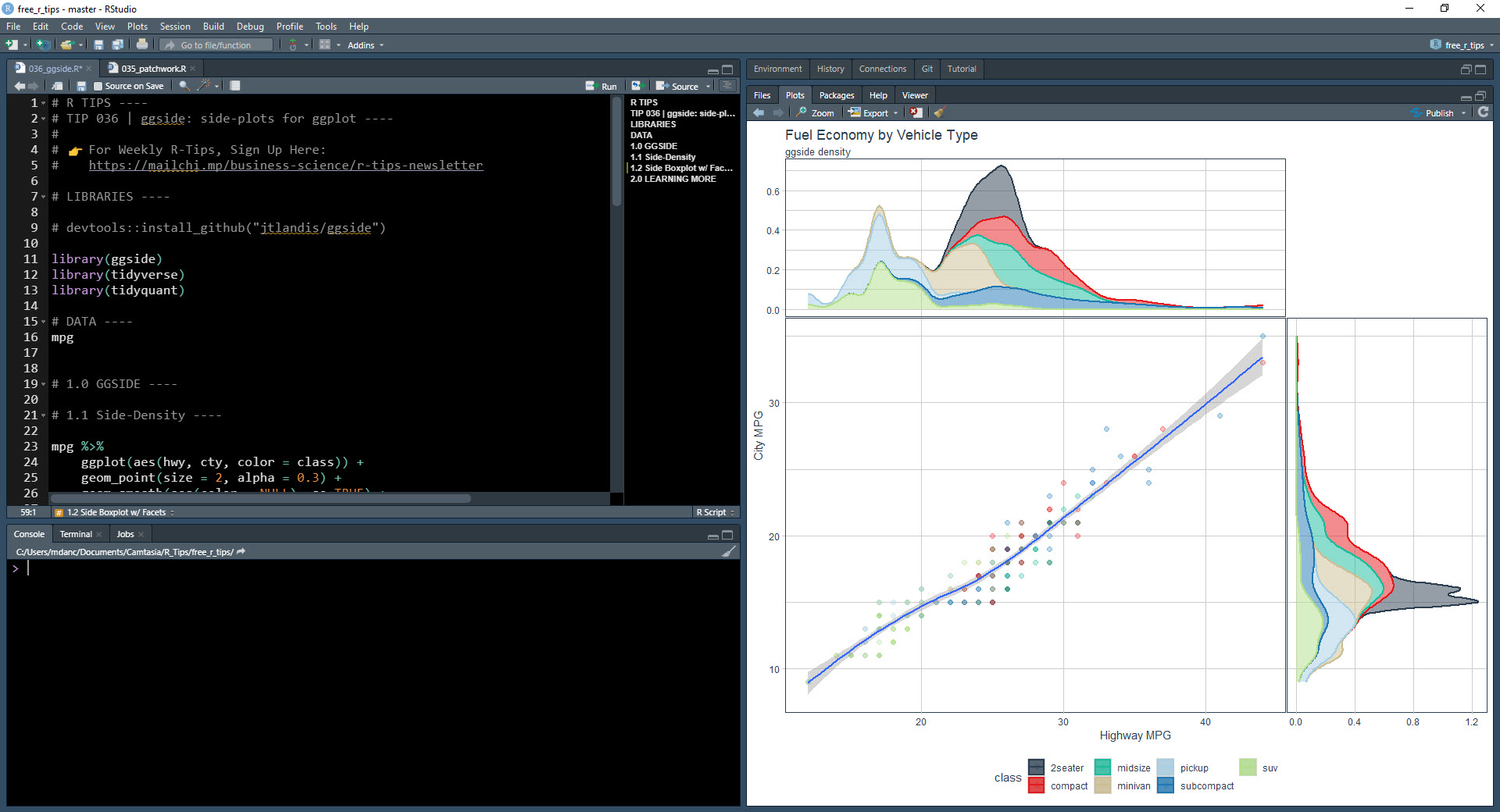Open the 1.2 Side Boxplot section navigator

tap(115, 512)
